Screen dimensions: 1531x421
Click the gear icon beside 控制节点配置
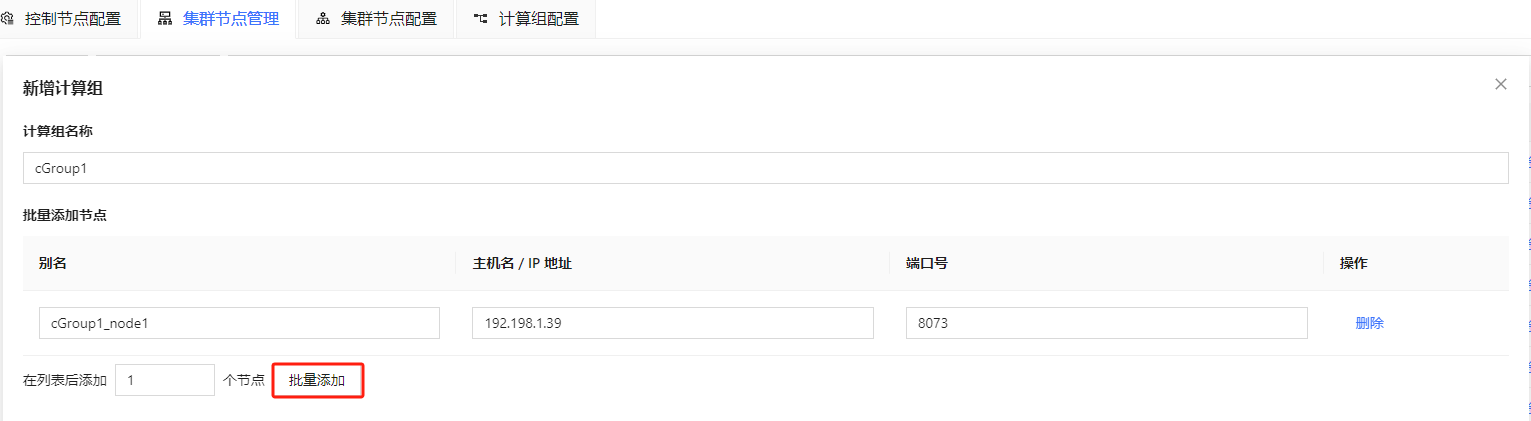pos(8,19)
